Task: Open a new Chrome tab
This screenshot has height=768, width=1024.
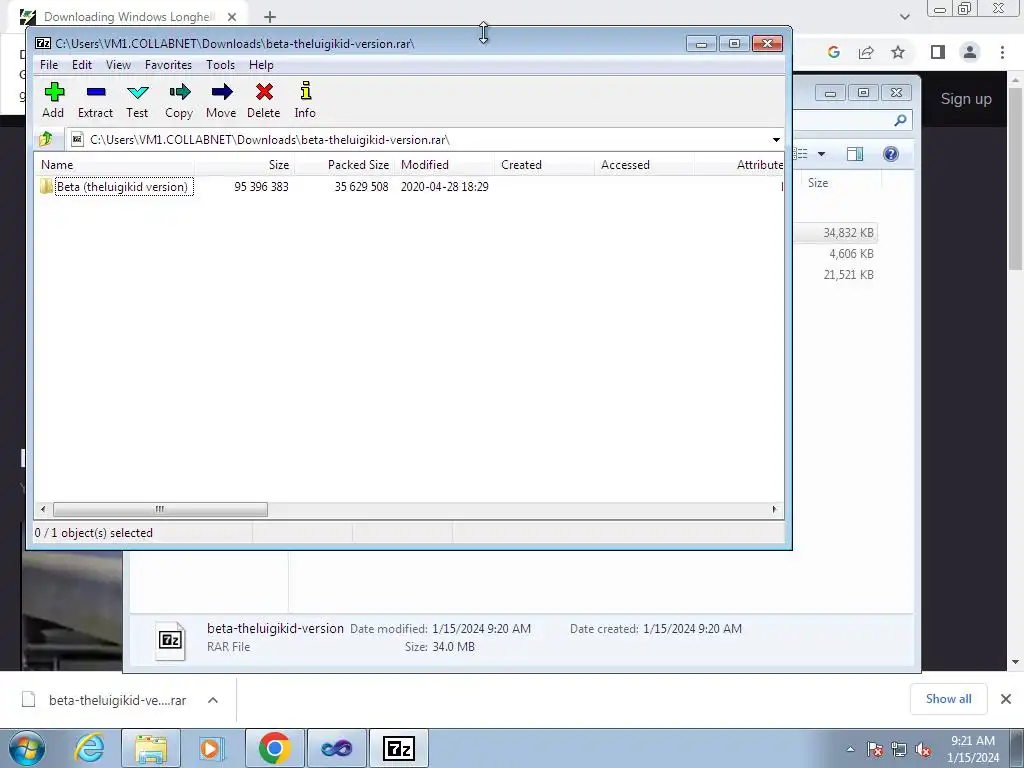Action: tap(270, 17)
